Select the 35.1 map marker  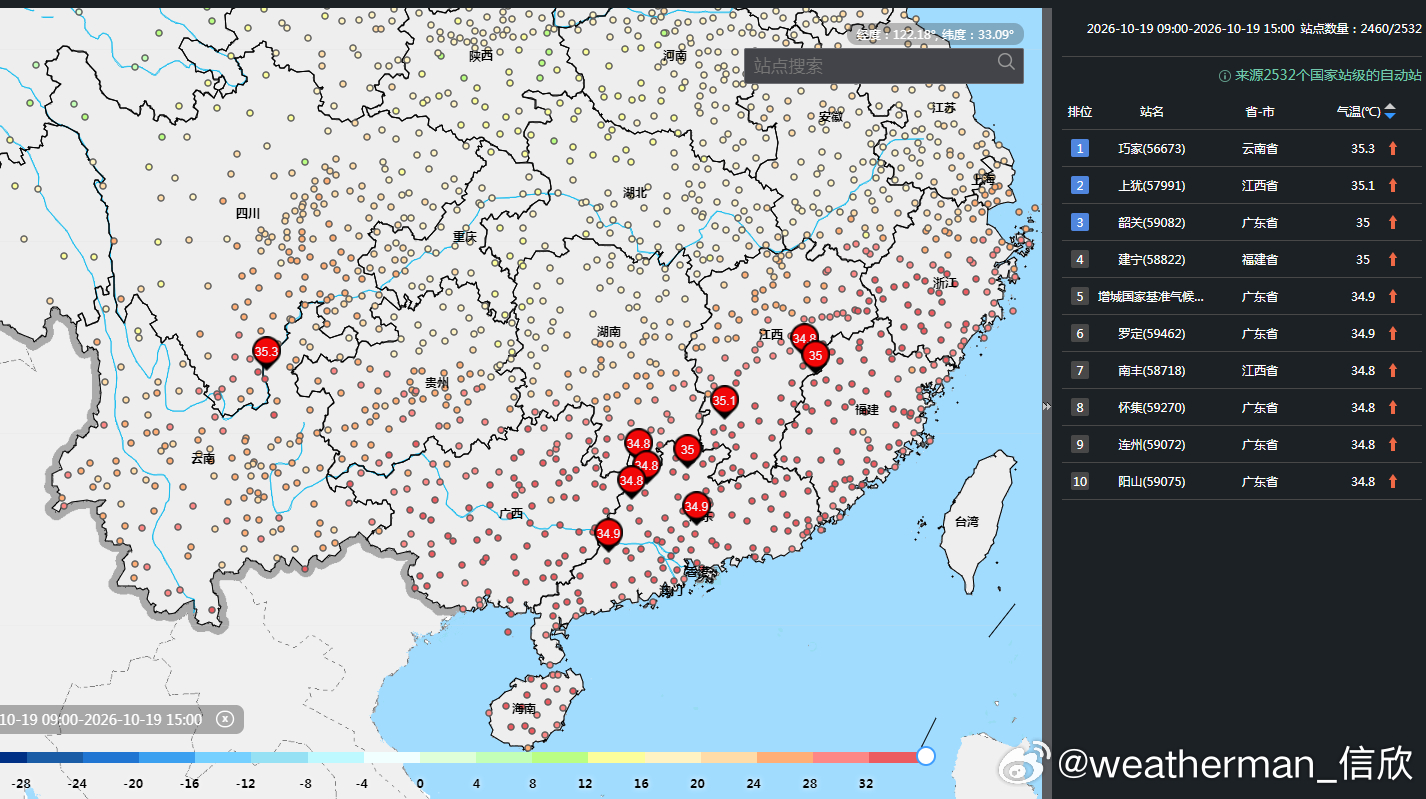tap(724, 402)
